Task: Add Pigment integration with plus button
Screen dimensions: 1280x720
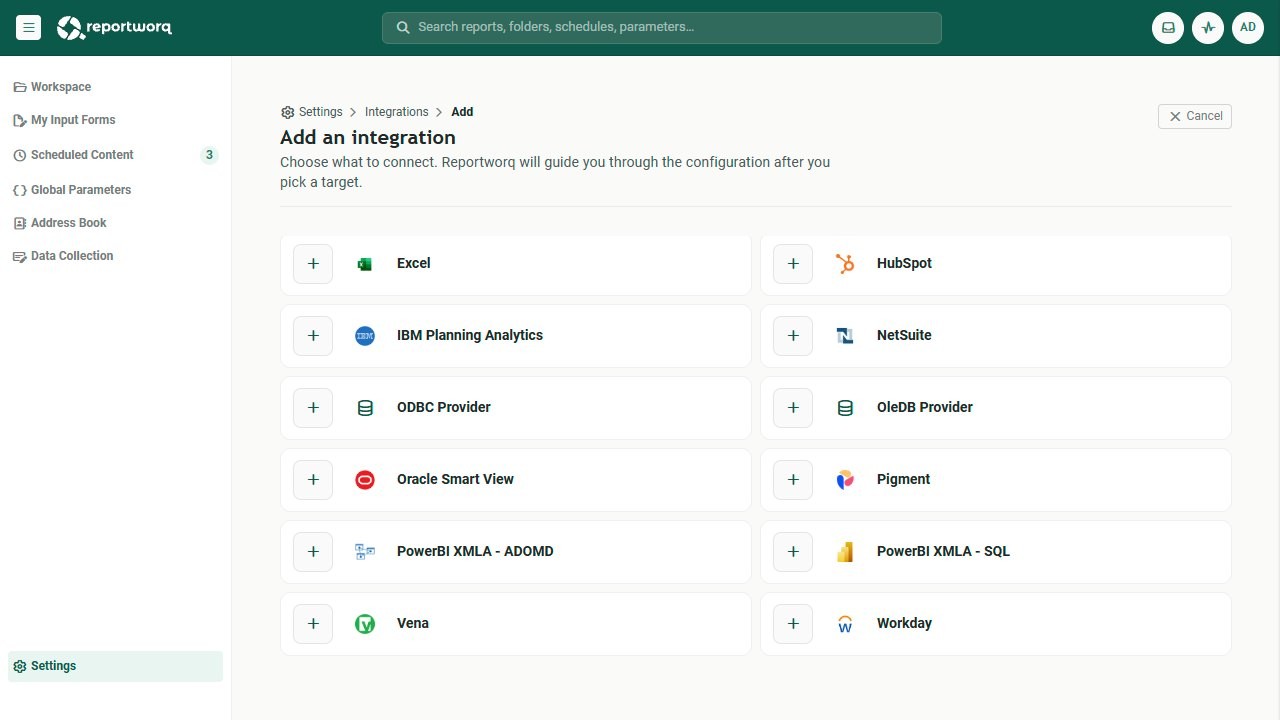Action: point(793,480)
